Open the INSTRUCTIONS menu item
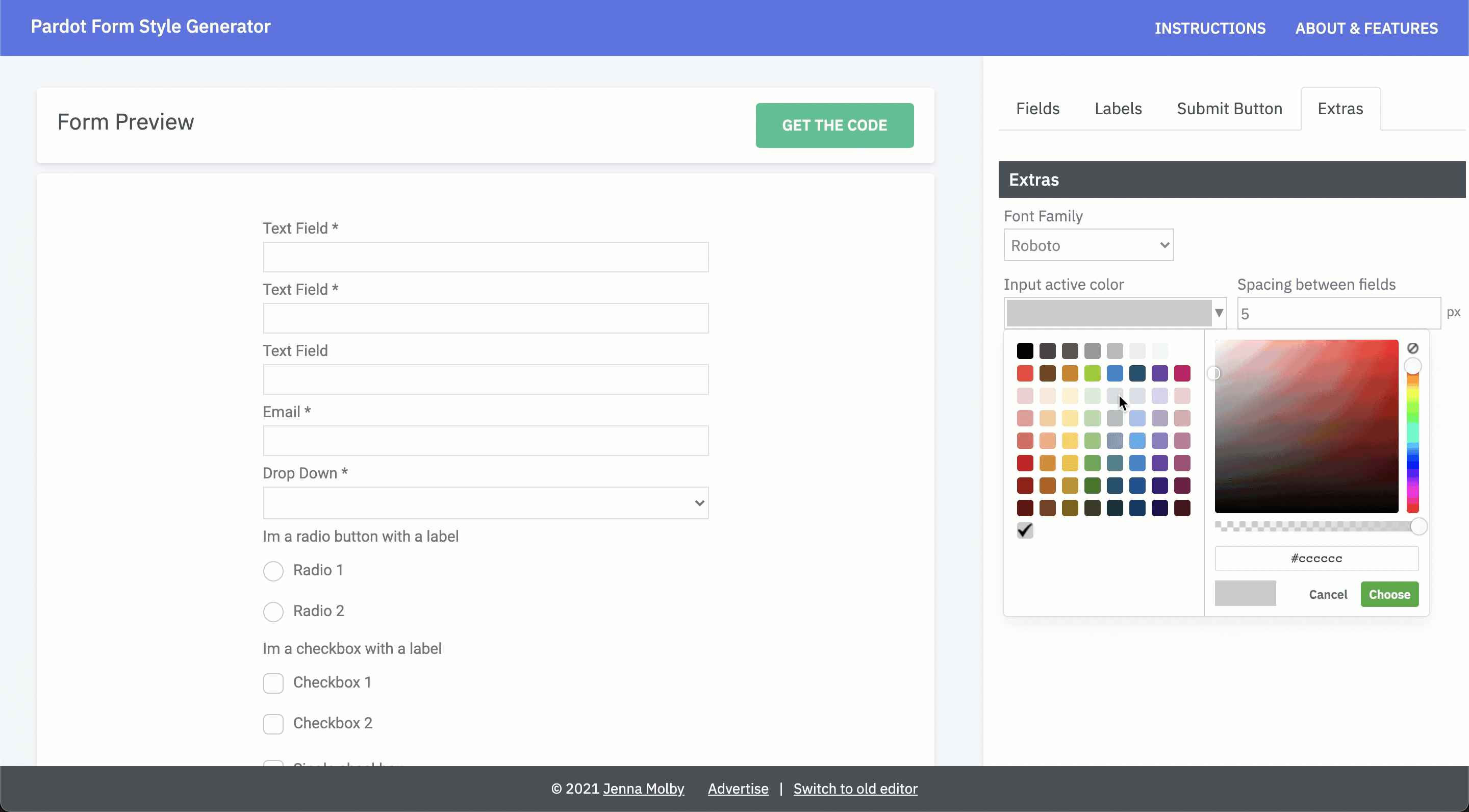 point(1210,28)
